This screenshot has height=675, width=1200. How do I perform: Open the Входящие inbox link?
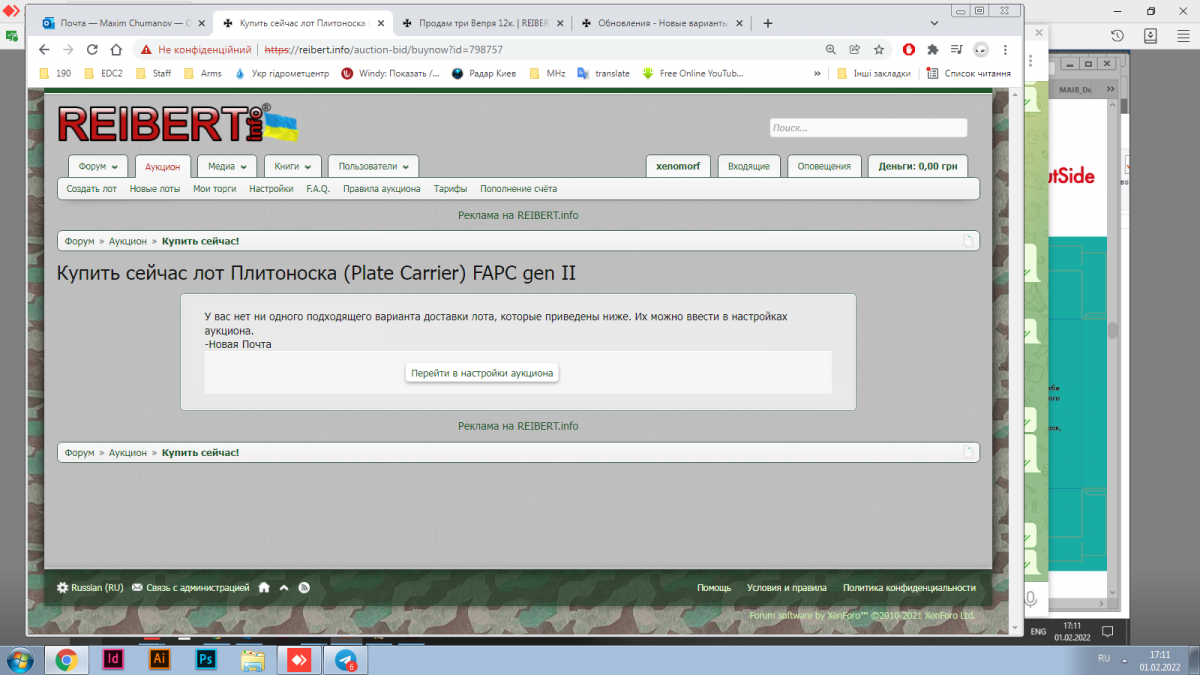[x=749, y=167]
